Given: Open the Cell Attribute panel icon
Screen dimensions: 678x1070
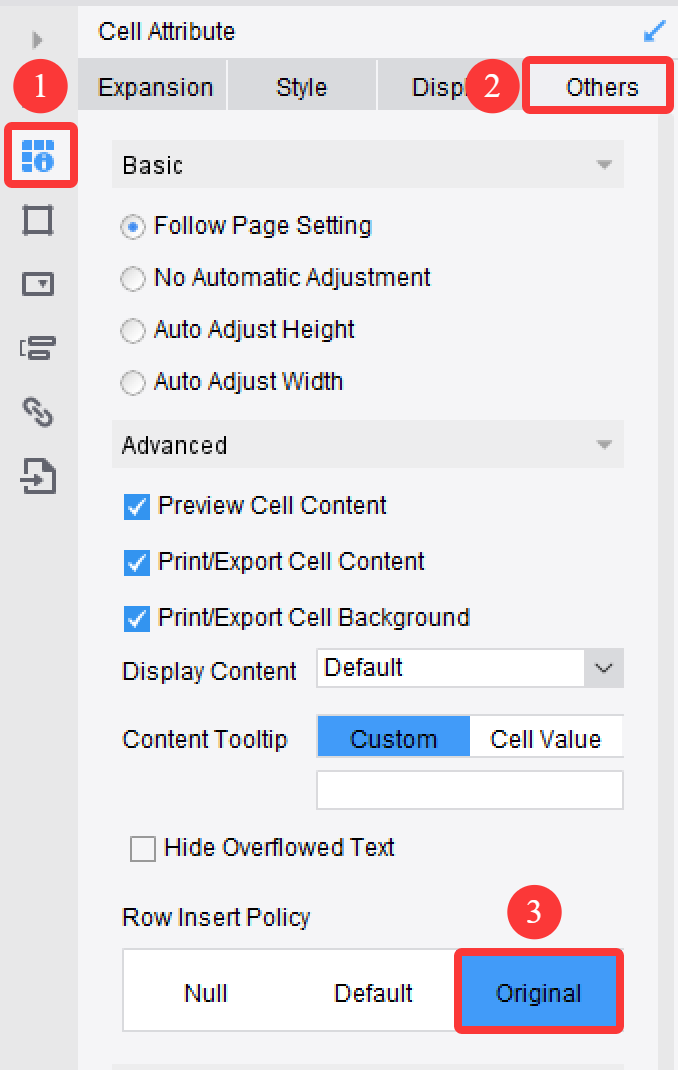Looking at the screenshot, I should 40,156.
